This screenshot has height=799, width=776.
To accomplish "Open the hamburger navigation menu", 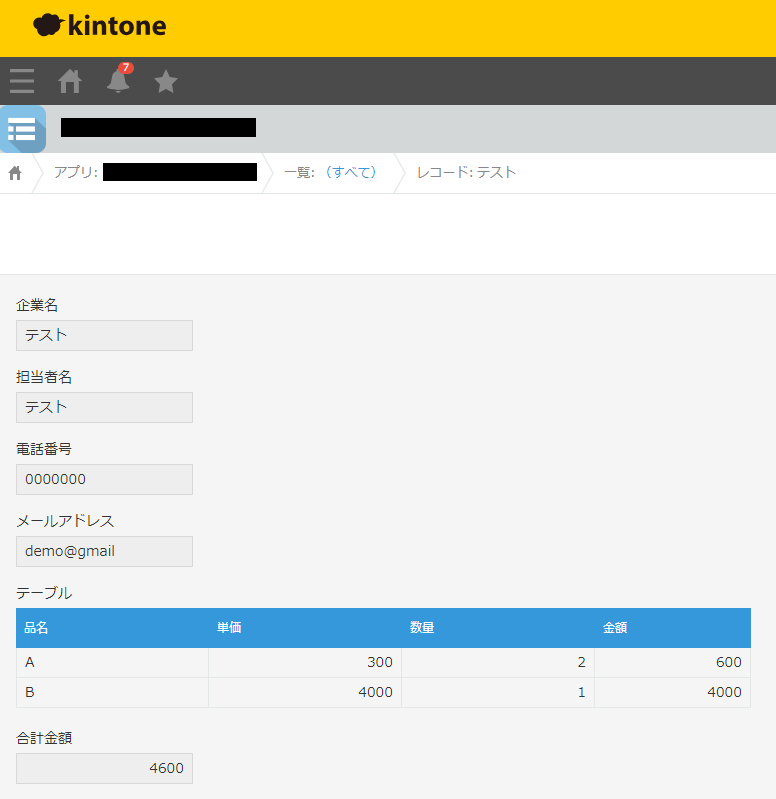I will click(x=22, y=81).
